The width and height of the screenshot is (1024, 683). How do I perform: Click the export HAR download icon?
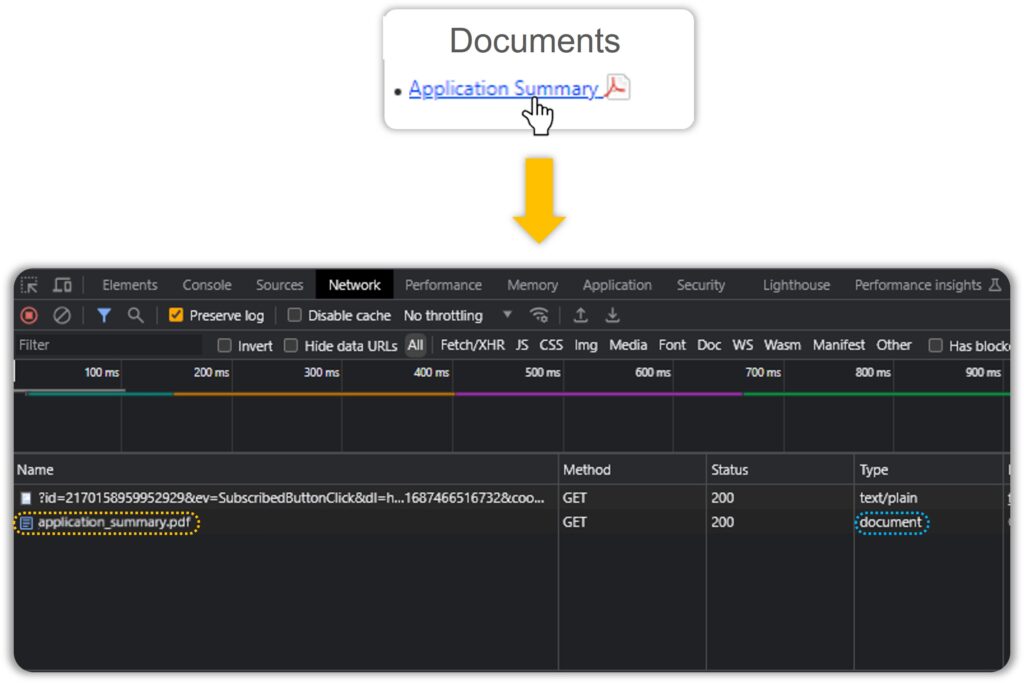tap(613, 315)
